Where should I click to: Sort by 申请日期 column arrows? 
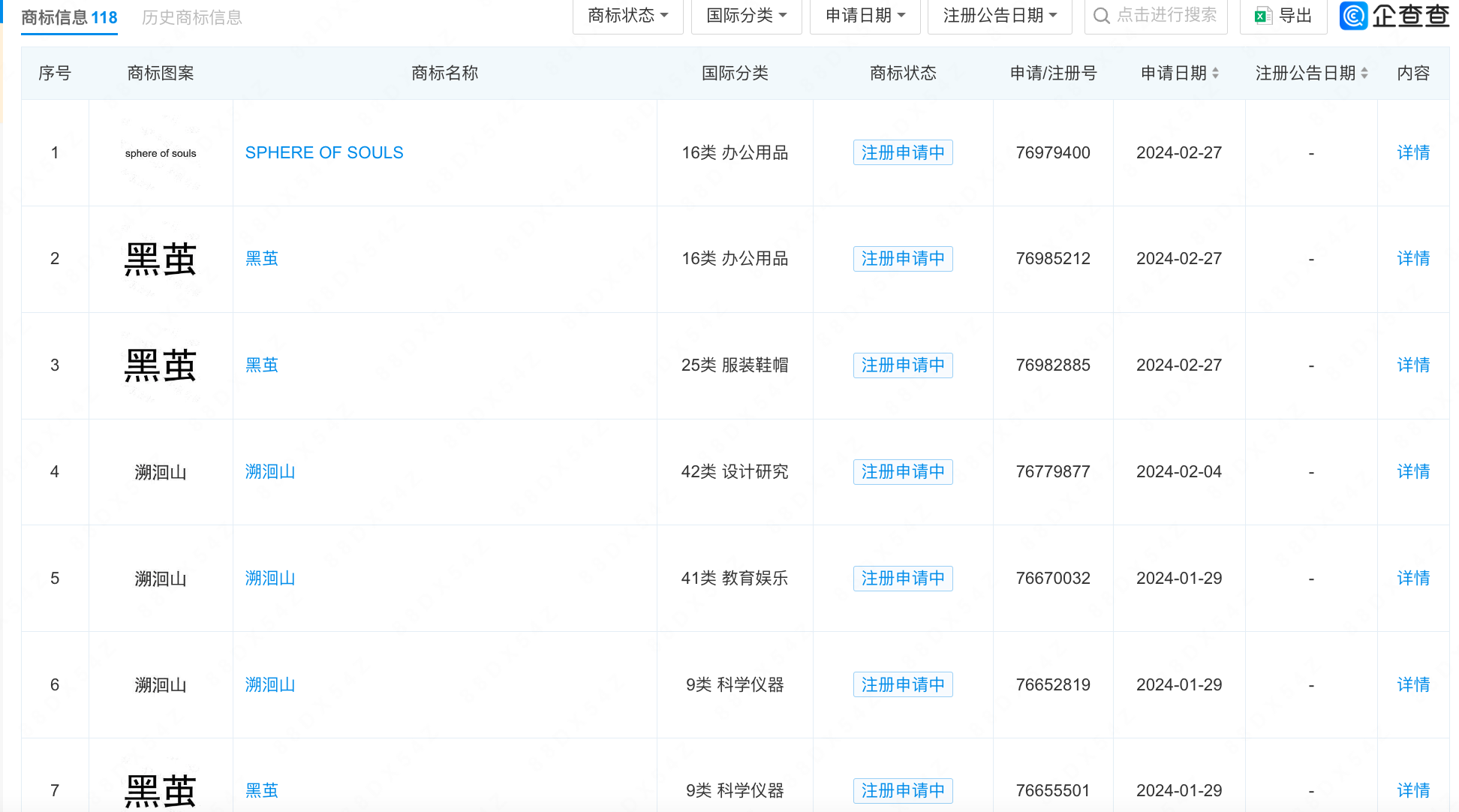click(x=1215, y=73)
